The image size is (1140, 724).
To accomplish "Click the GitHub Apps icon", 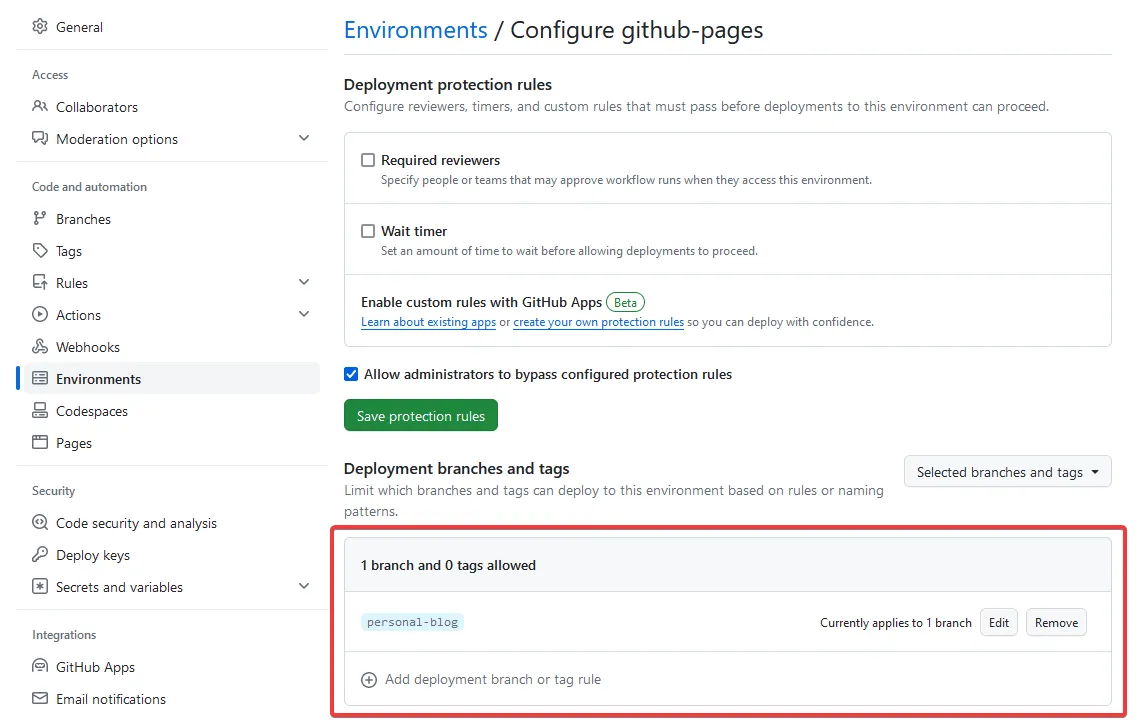I will [40, 667].
